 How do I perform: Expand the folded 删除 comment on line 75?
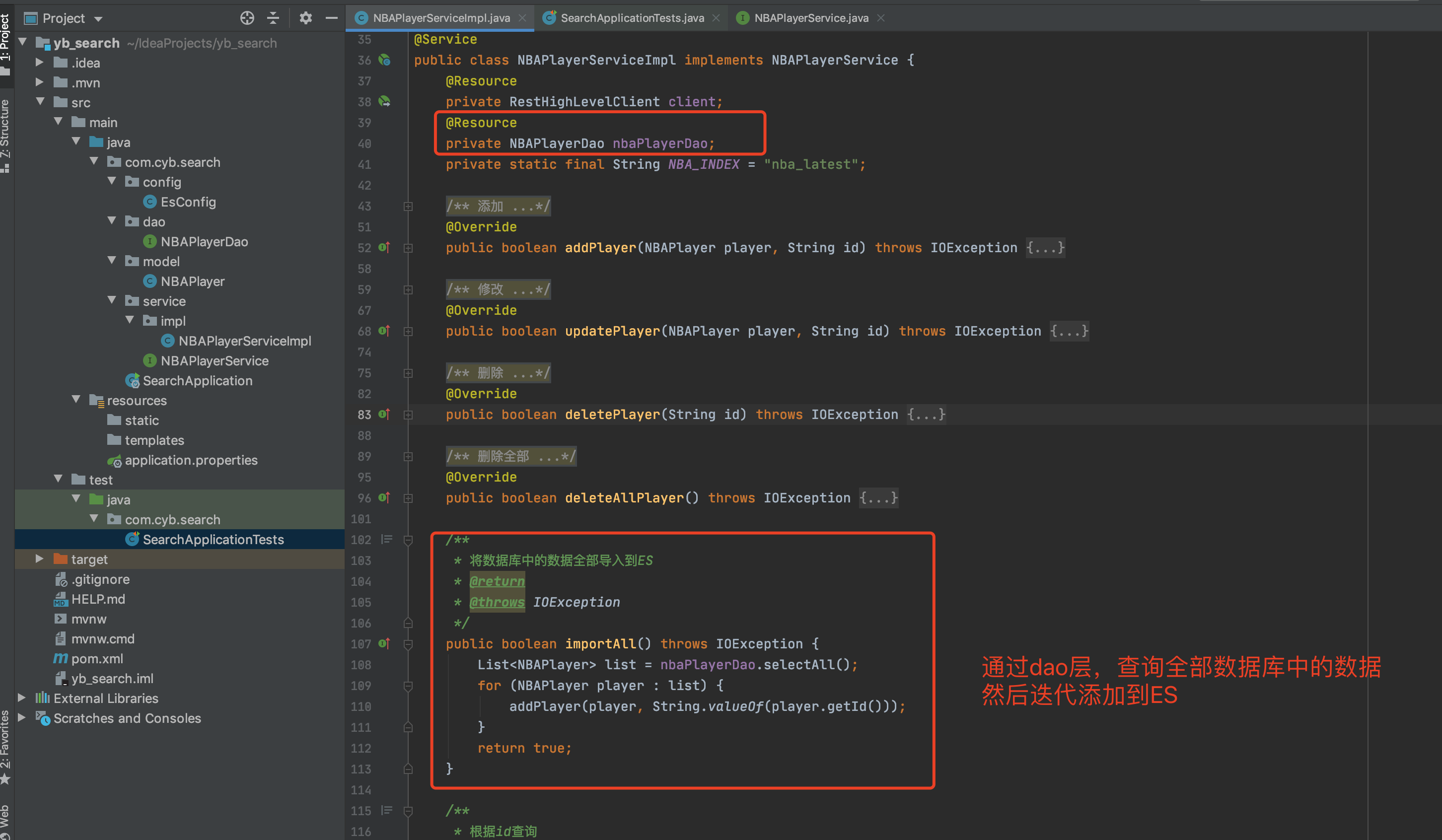click(408, 374)
